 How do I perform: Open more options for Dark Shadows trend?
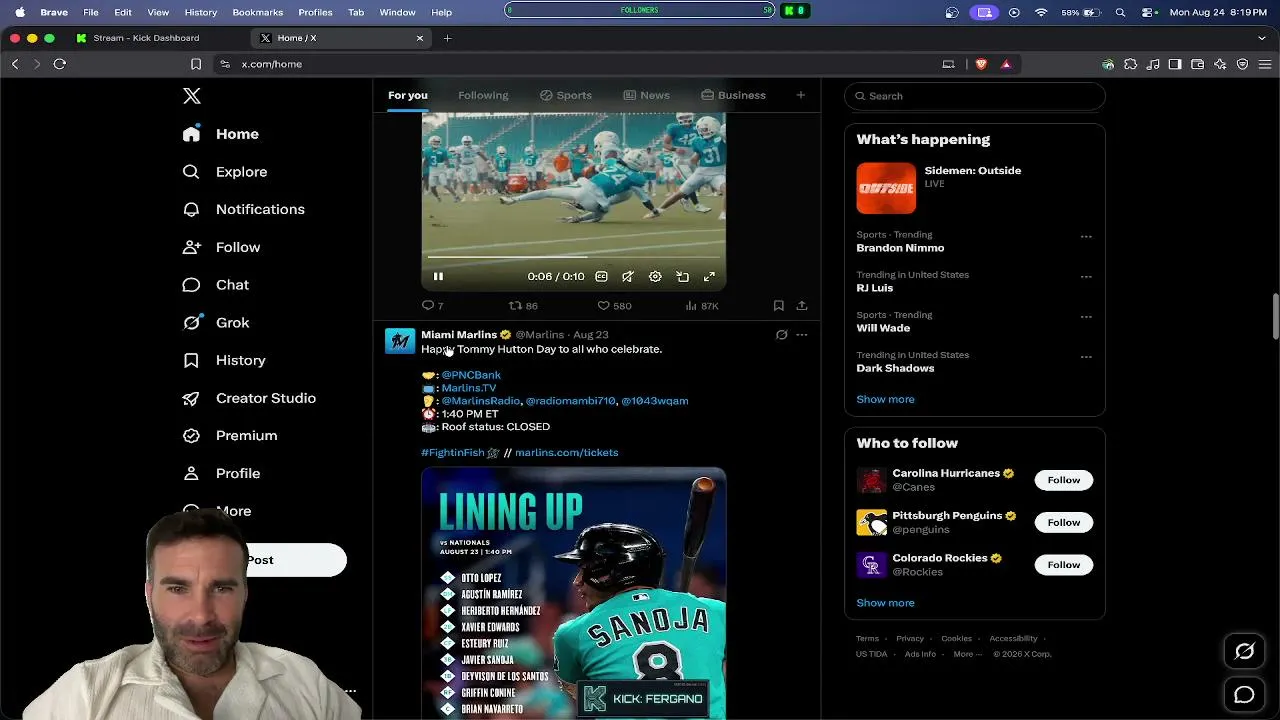1086,357
